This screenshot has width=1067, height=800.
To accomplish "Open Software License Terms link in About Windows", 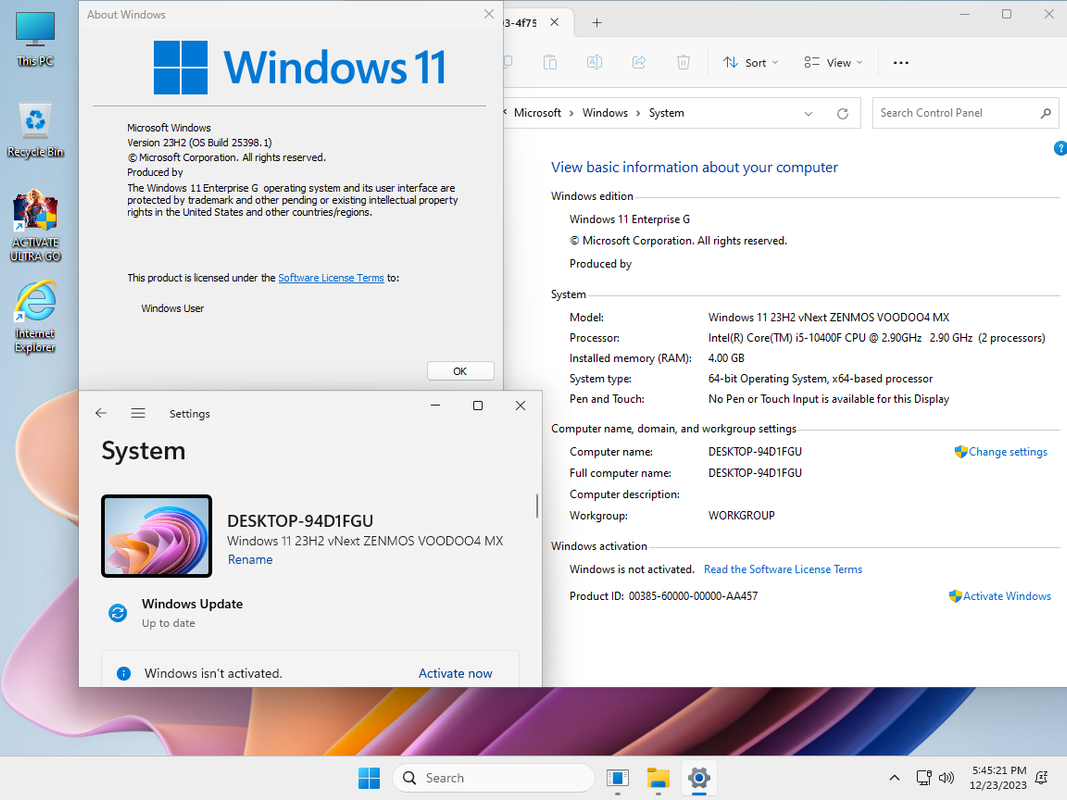I will [x=331, y=278].
